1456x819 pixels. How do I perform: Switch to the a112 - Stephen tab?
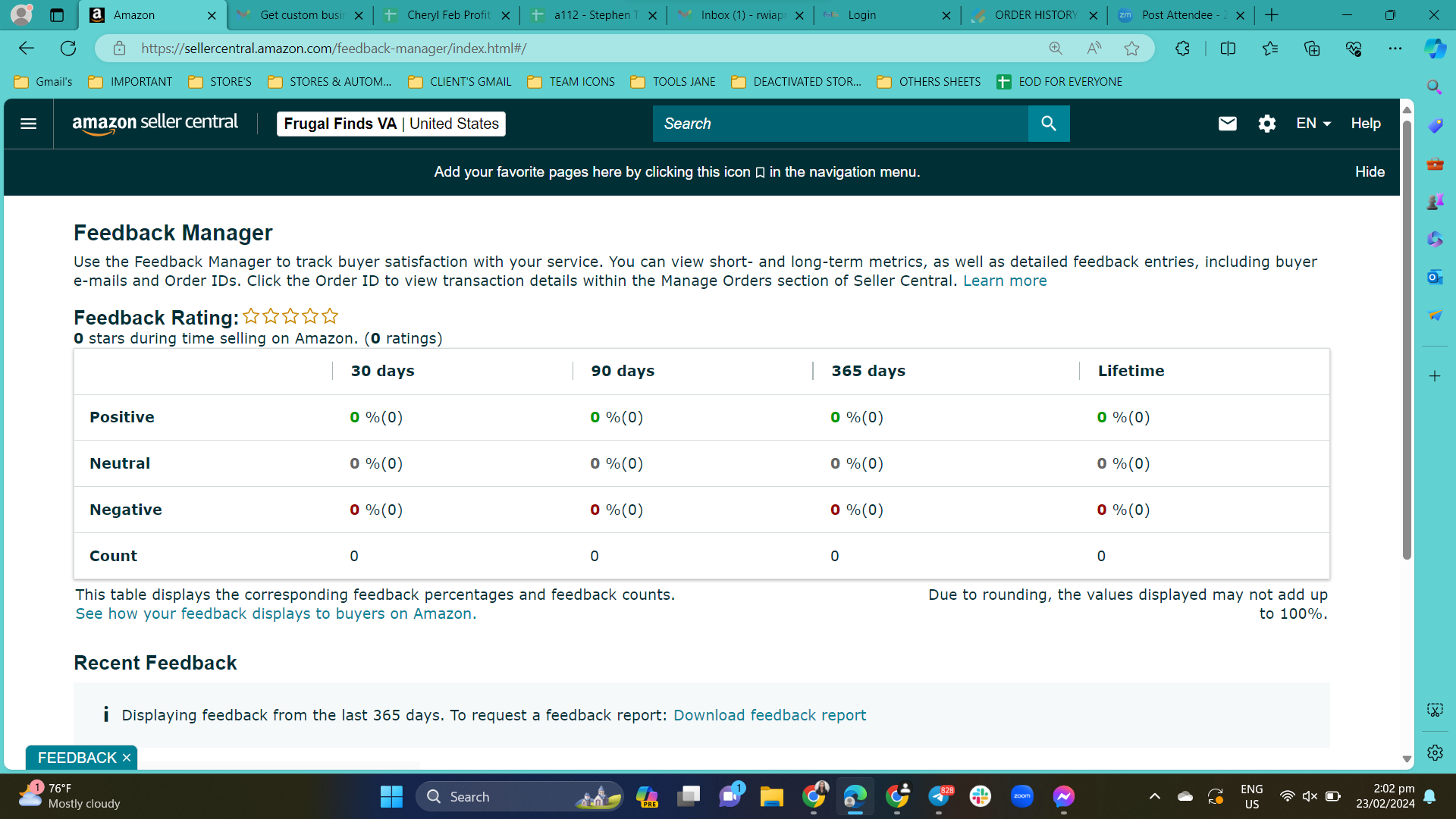pyautogui.click(x=595, y=15)
